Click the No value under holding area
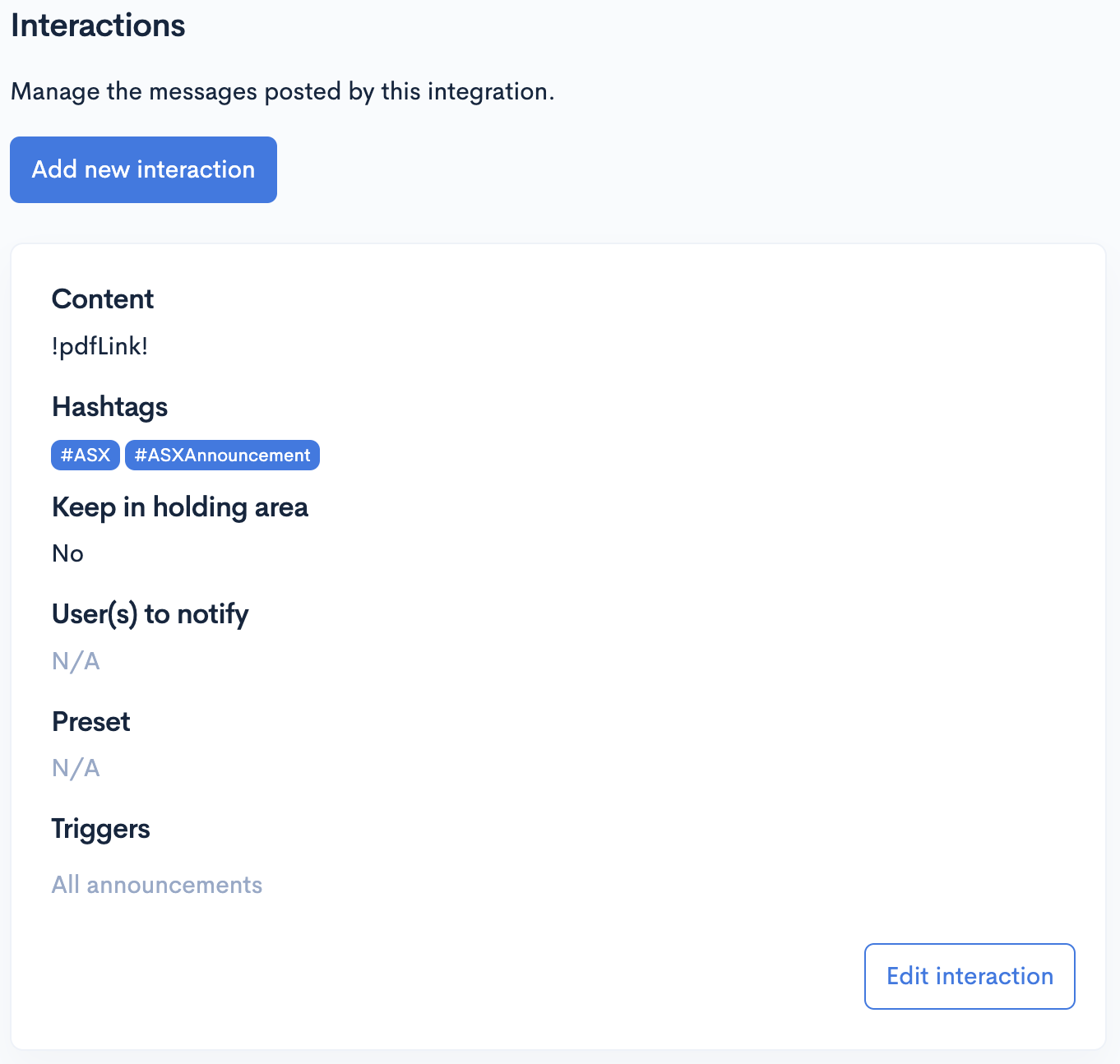This screenshot has height=1064, width=1120. pos(67,553)
